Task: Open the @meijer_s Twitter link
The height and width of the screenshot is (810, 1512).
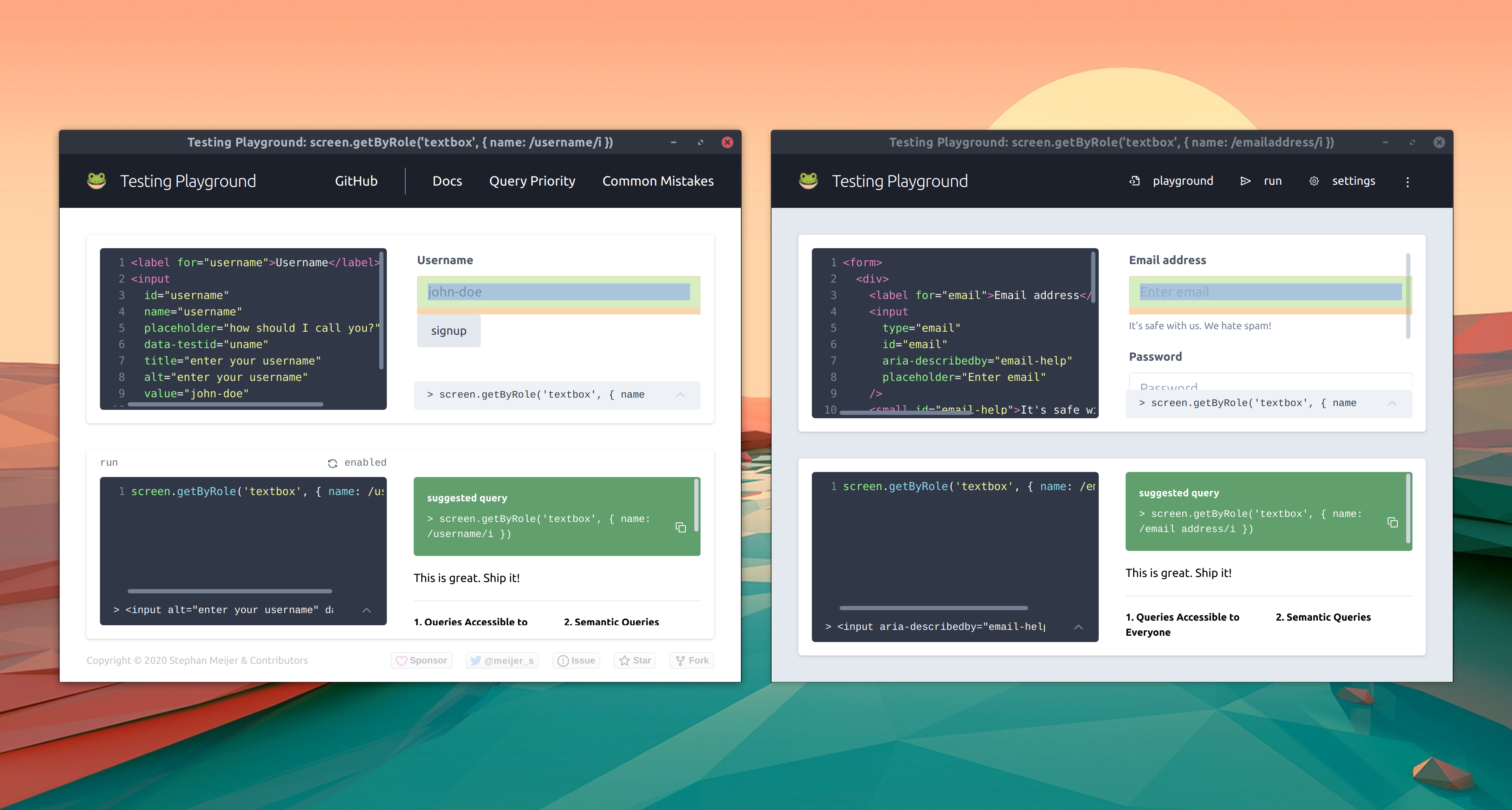Action: pyautogui.click(x=502, y=661)
